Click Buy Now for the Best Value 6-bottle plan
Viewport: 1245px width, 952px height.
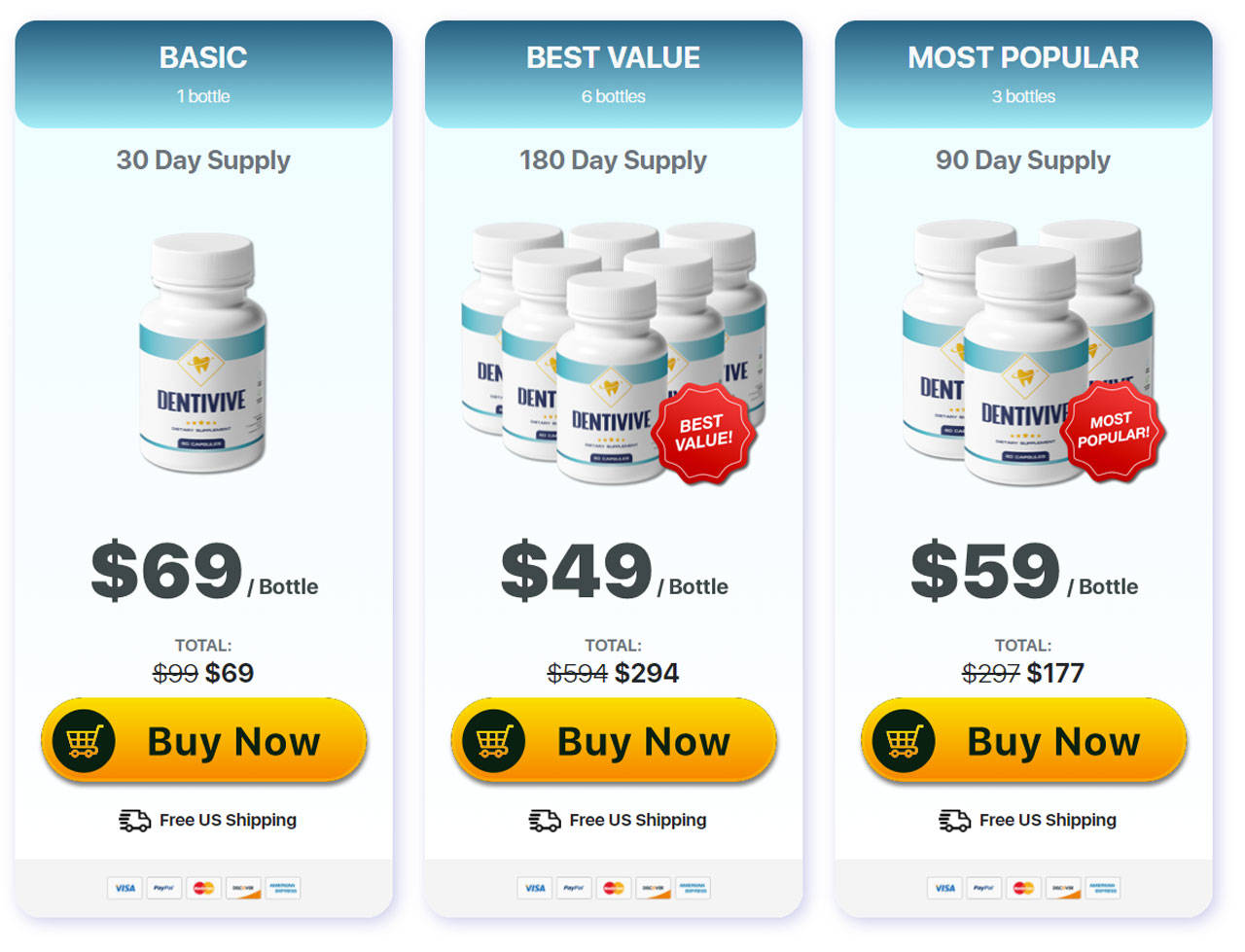point(614,741)
